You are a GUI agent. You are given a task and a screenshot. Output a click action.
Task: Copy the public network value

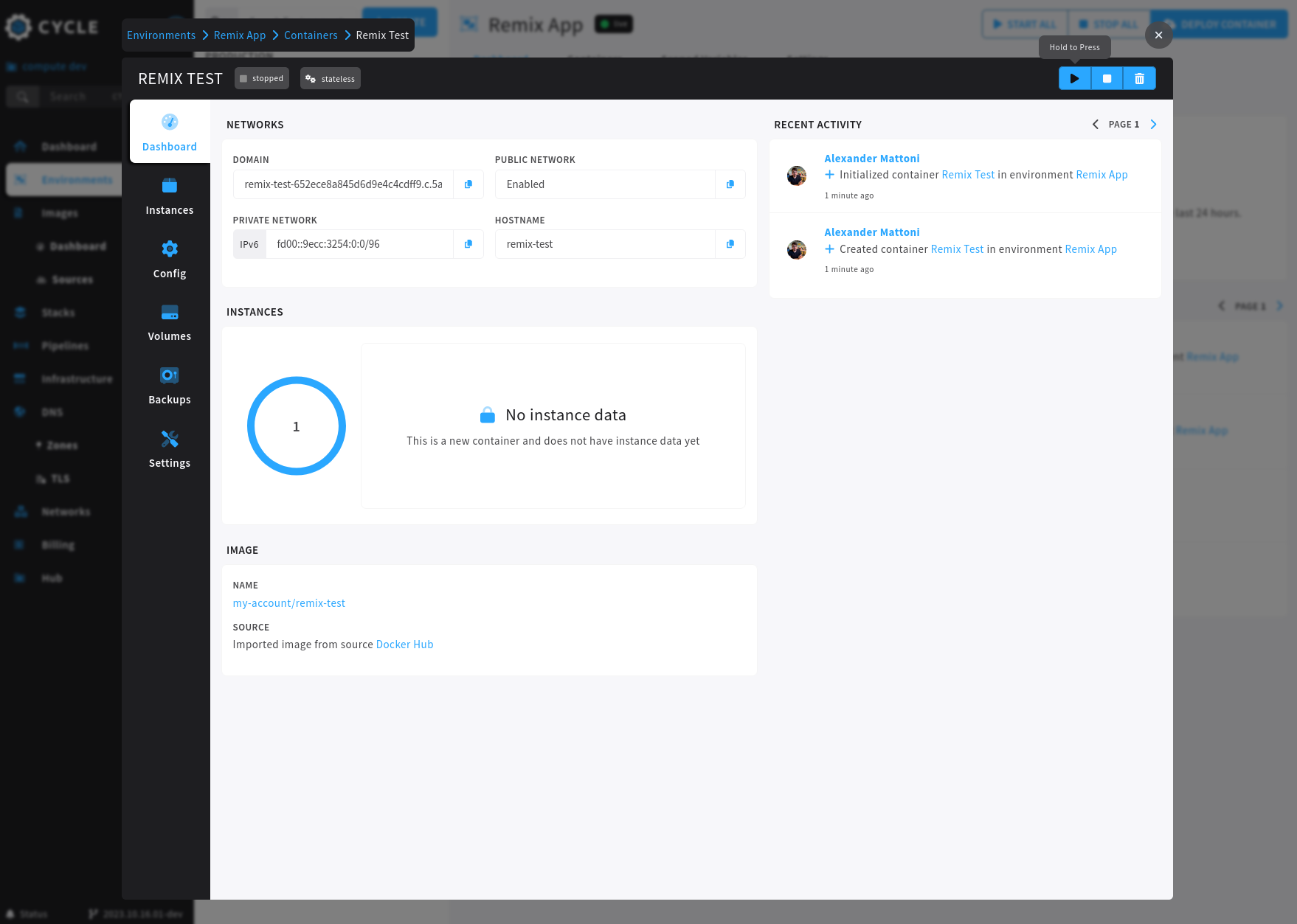(730, 184)
